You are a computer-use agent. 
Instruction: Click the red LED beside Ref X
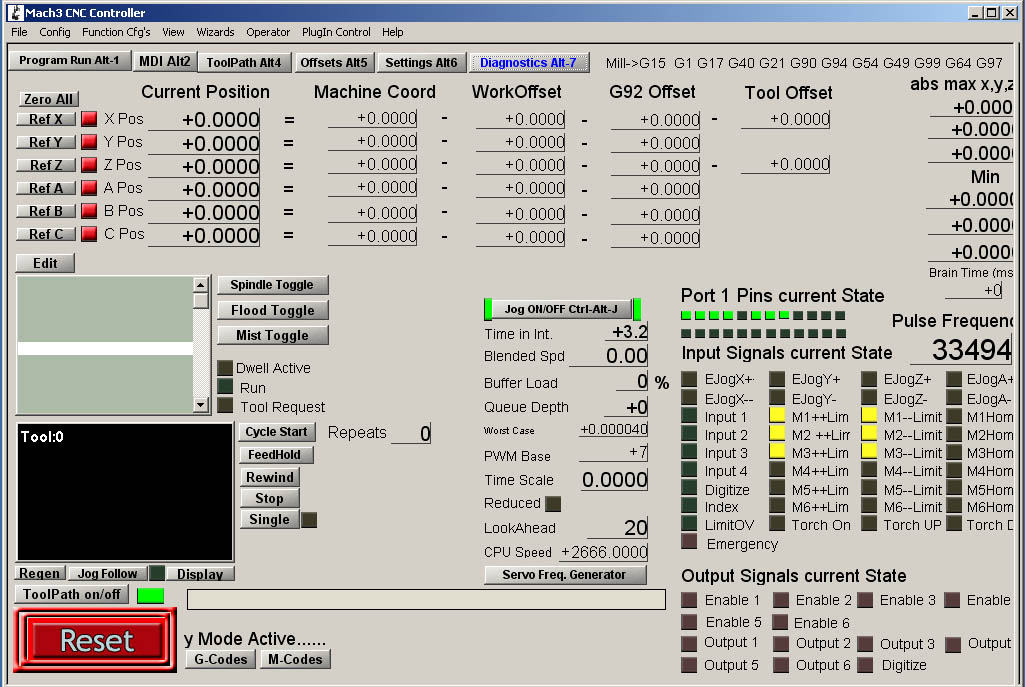pyautogui.click(x=89, y=119)
